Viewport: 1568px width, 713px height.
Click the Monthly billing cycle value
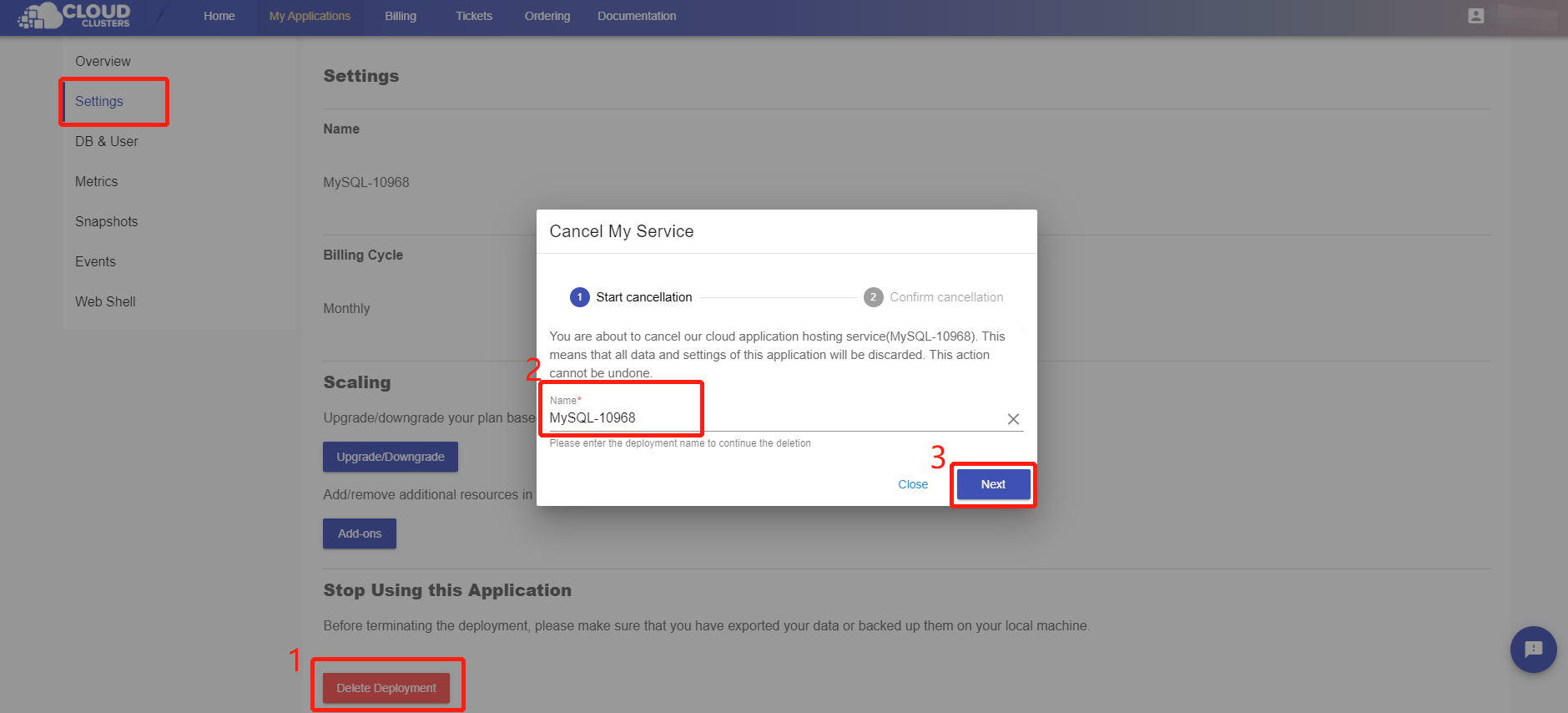point(346,308)
